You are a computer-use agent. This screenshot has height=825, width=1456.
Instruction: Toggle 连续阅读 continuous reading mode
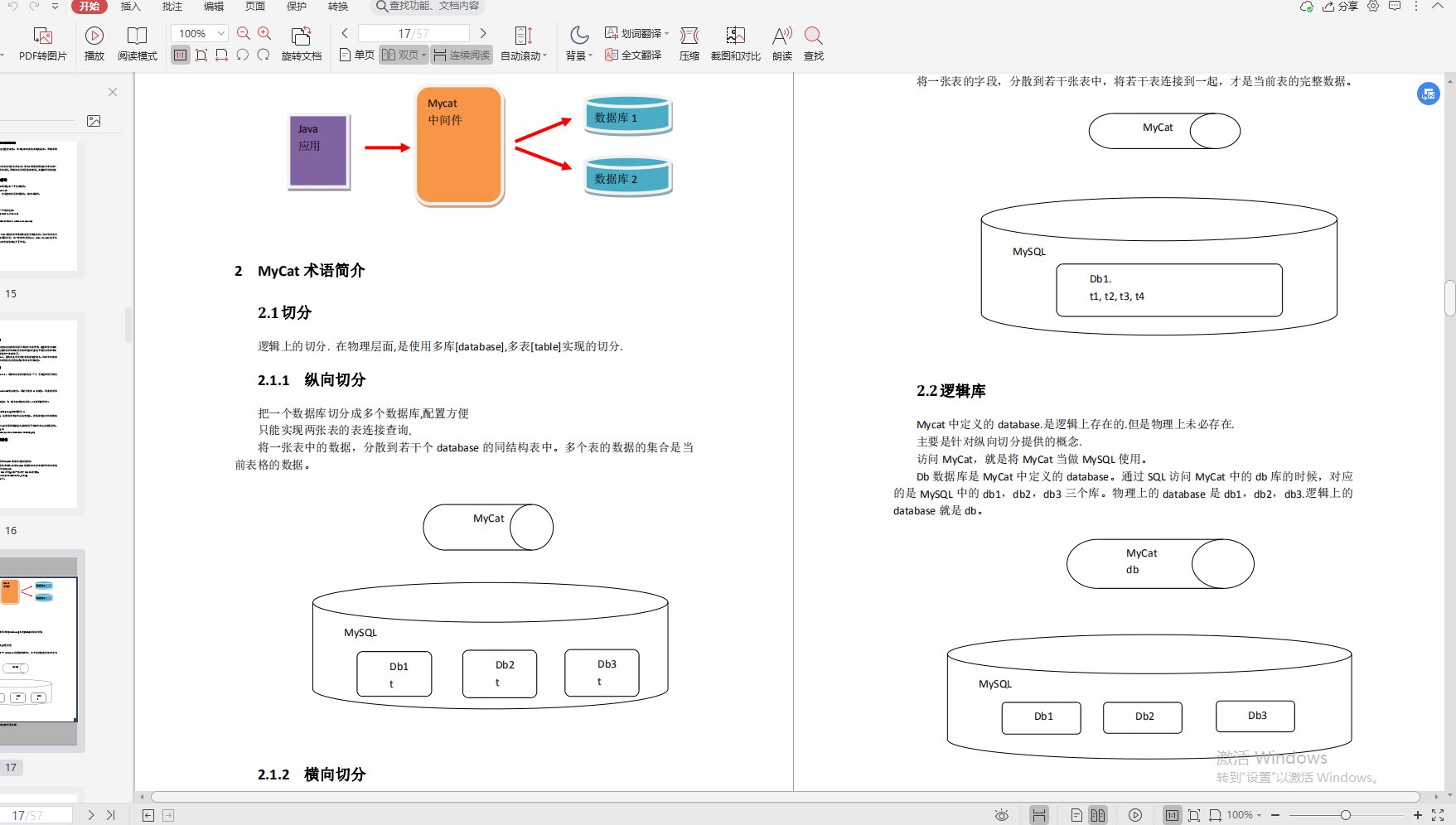(x=461, y=54)
